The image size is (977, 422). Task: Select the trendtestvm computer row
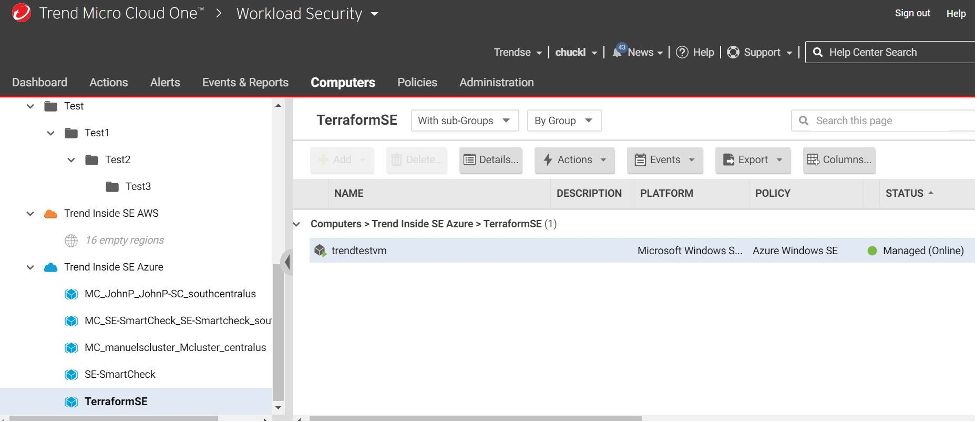(642, 251)
